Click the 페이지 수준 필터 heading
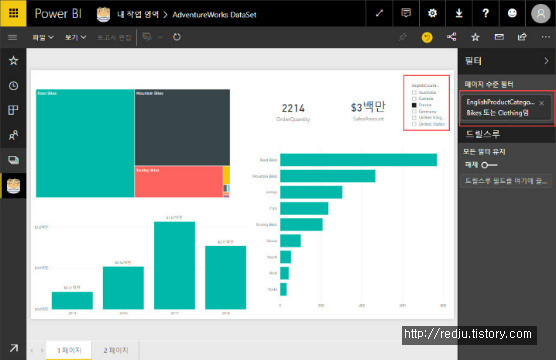Screen dimensions: 556x360 [x=489, y=84]
